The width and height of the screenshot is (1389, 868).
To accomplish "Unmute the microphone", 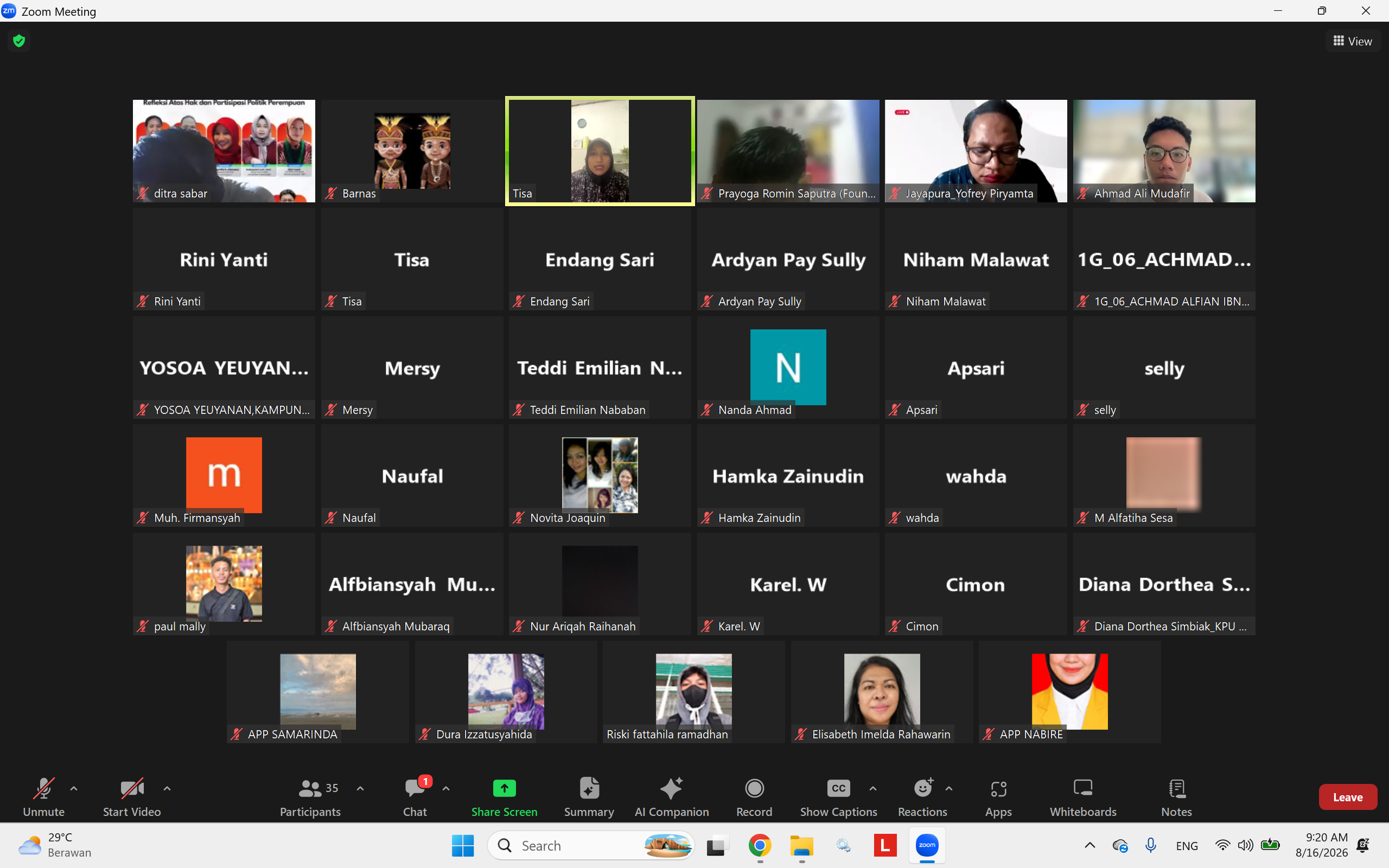I will pos(43,797).
